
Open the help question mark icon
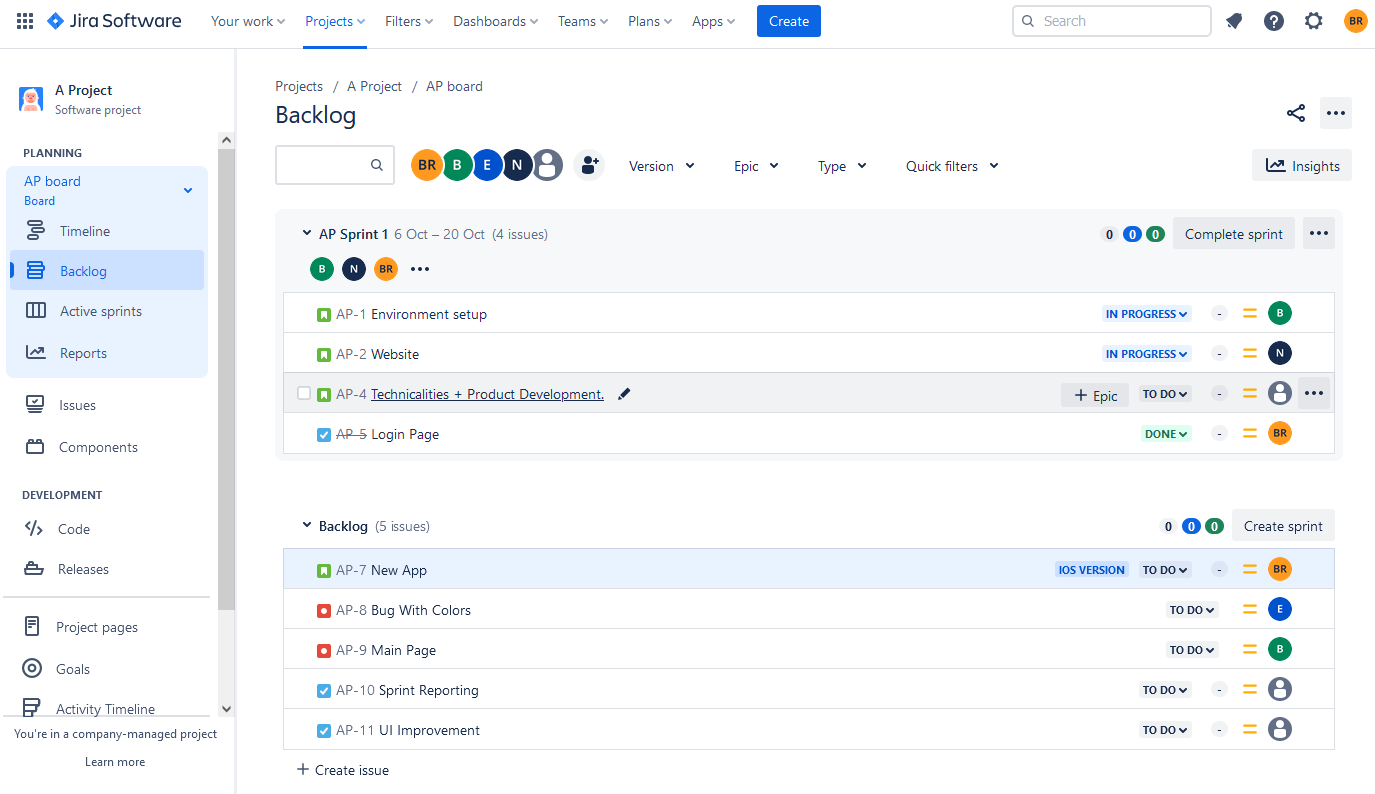coord(1274,20)
